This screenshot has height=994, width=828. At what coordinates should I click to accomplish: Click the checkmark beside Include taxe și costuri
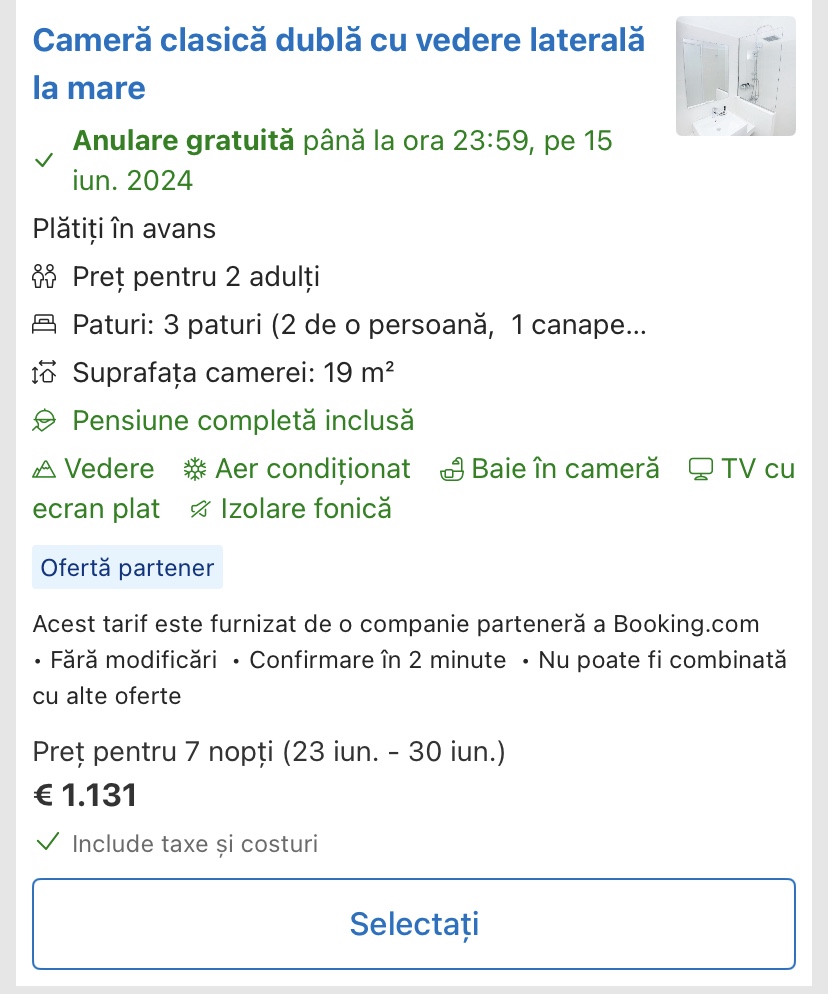click(x=46, y=843)
